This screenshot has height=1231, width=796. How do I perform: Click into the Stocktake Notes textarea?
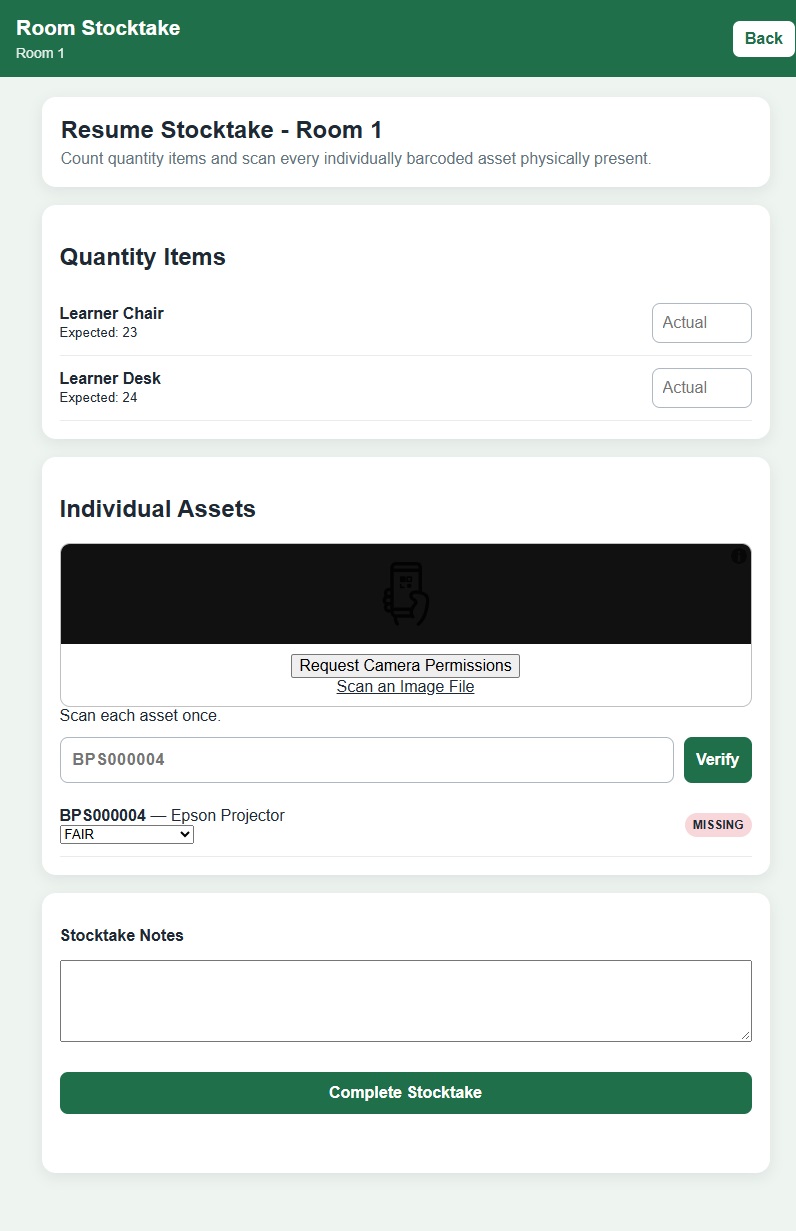(406, 1001)
